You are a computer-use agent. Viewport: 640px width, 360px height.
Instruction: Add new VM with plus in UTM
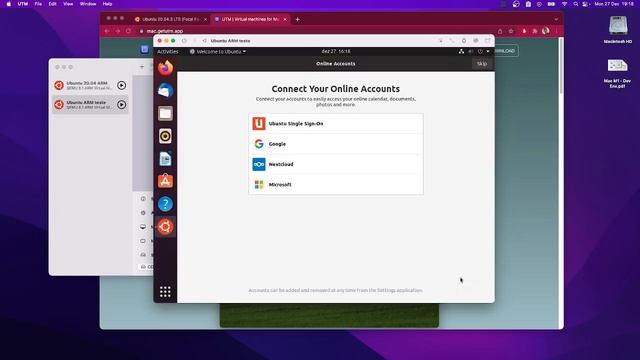[142, 67]
